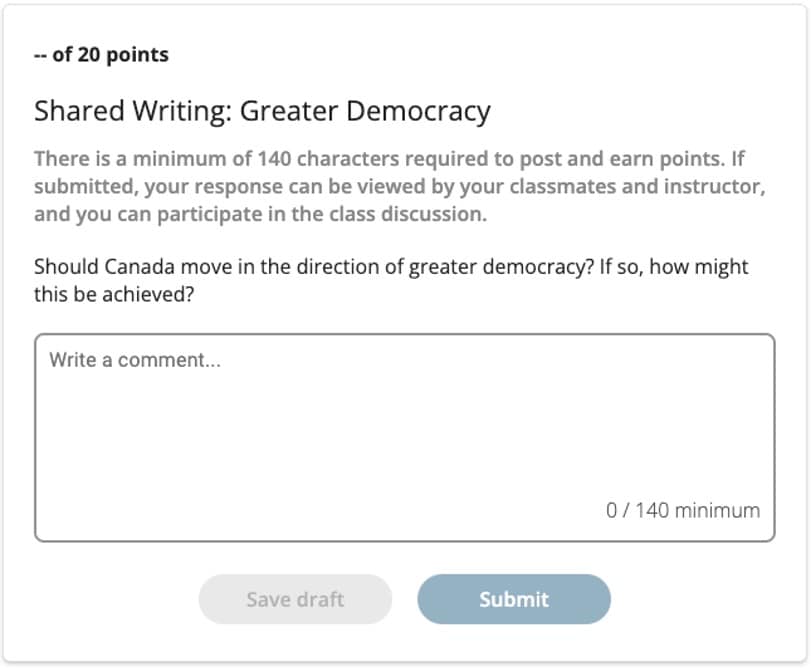Click the '0 / 140 minimum' character counter
The image size is (812, 668).
tap(682, 510)
